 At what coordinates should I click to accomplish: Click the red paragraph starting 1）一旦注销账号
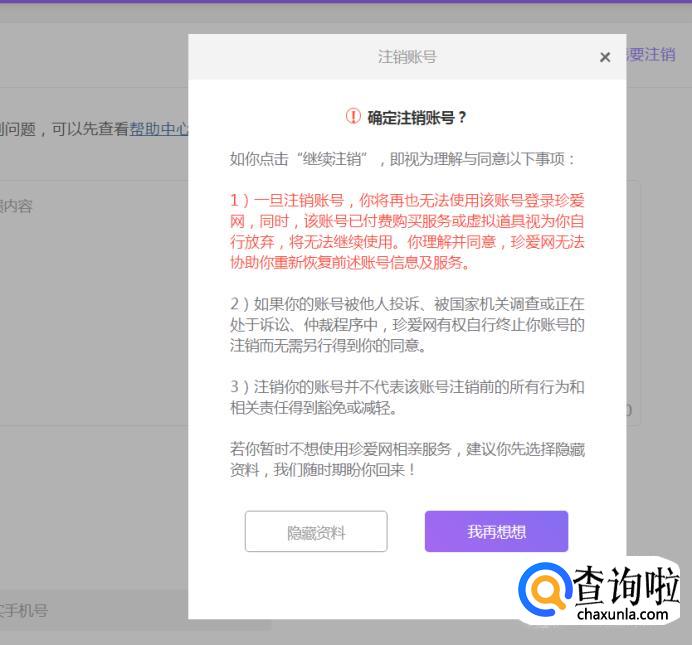tap(407, 232)
